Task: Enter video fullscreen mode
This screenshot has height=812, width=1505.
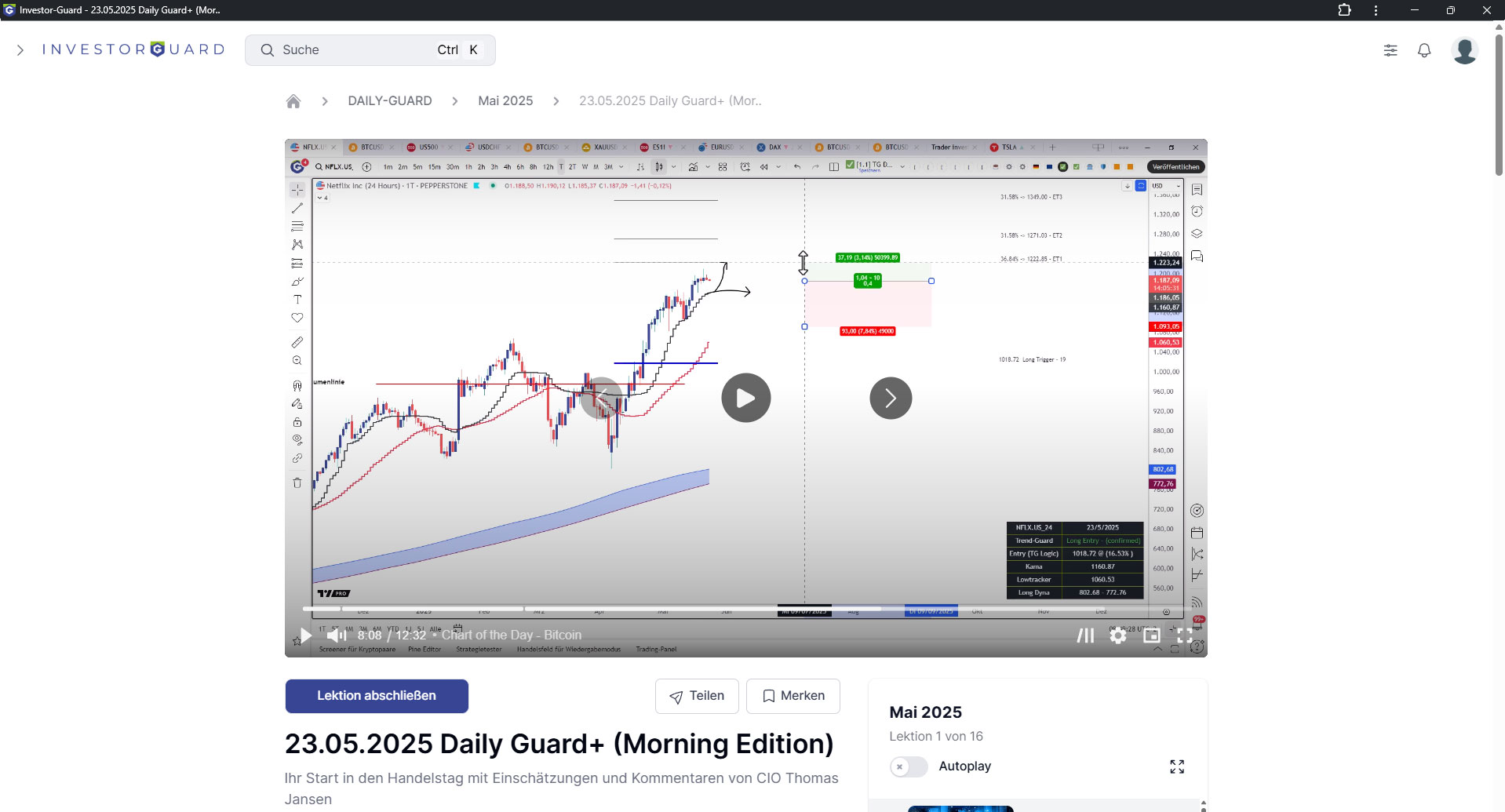Action: point(1185,635)
